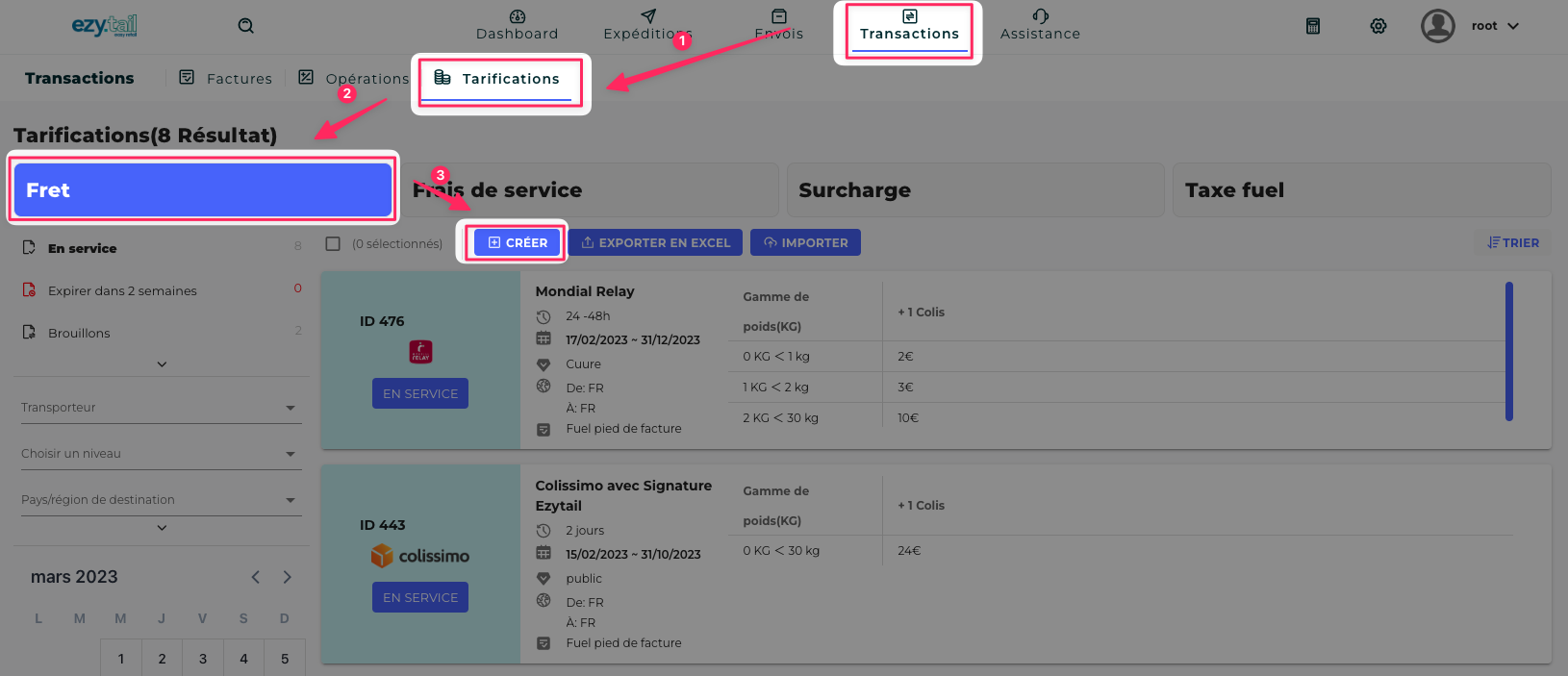1568x676 pixels.
Task: Click the TRIER sort button
Action: (1513, 242)
